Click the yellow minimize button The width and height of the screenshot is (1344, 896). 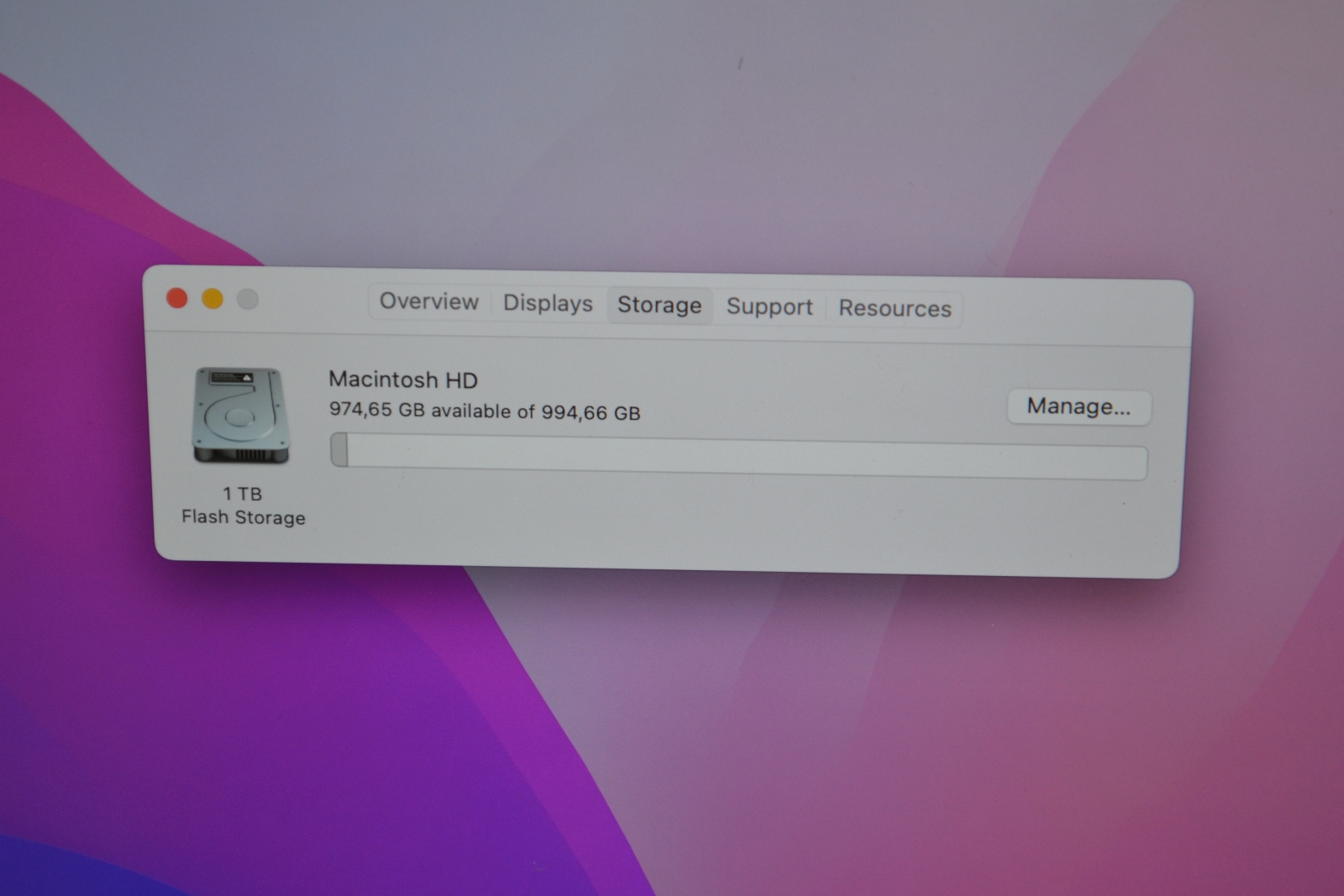pos(212,298)
